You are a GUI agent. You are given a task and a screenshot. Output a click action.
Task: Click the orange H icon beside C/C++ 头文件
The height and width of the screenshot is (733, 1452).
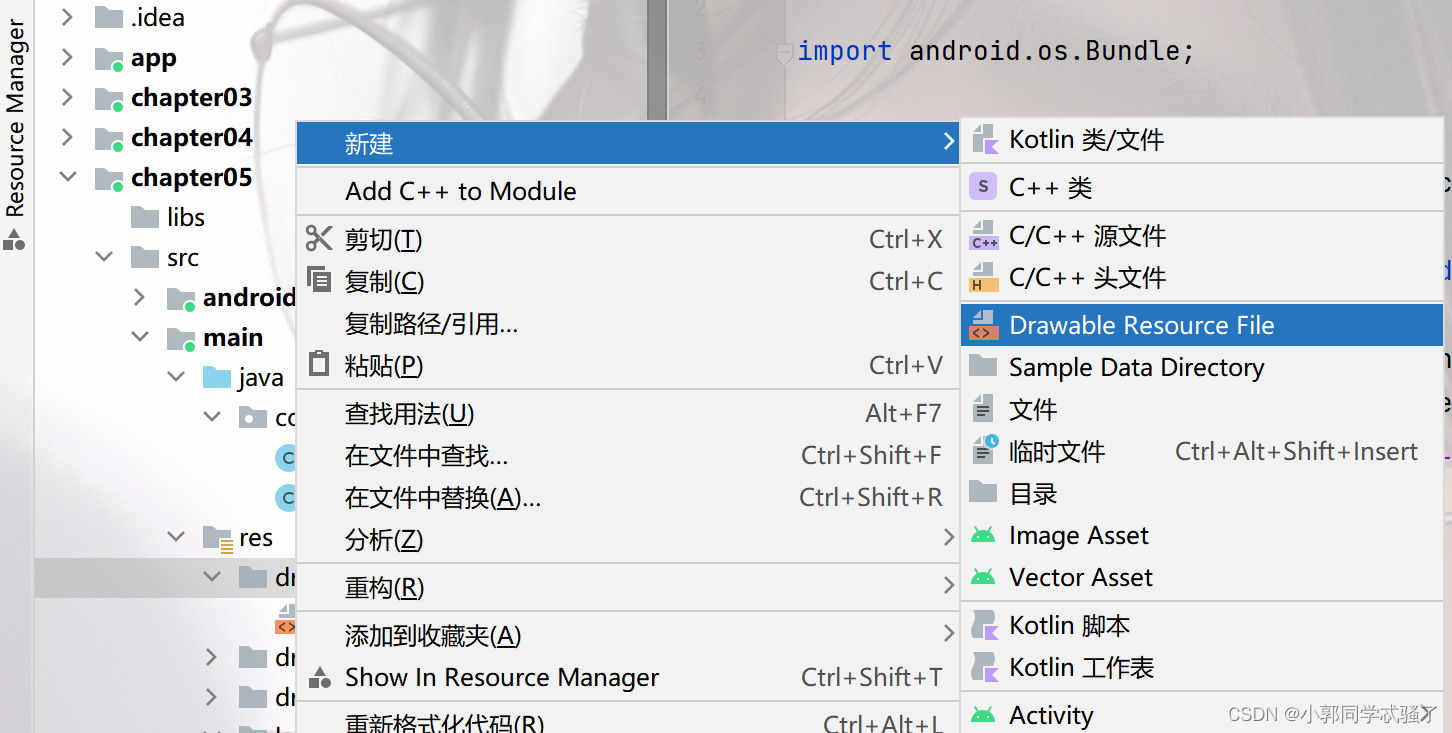pyautogui.click(x=982, y=277)
